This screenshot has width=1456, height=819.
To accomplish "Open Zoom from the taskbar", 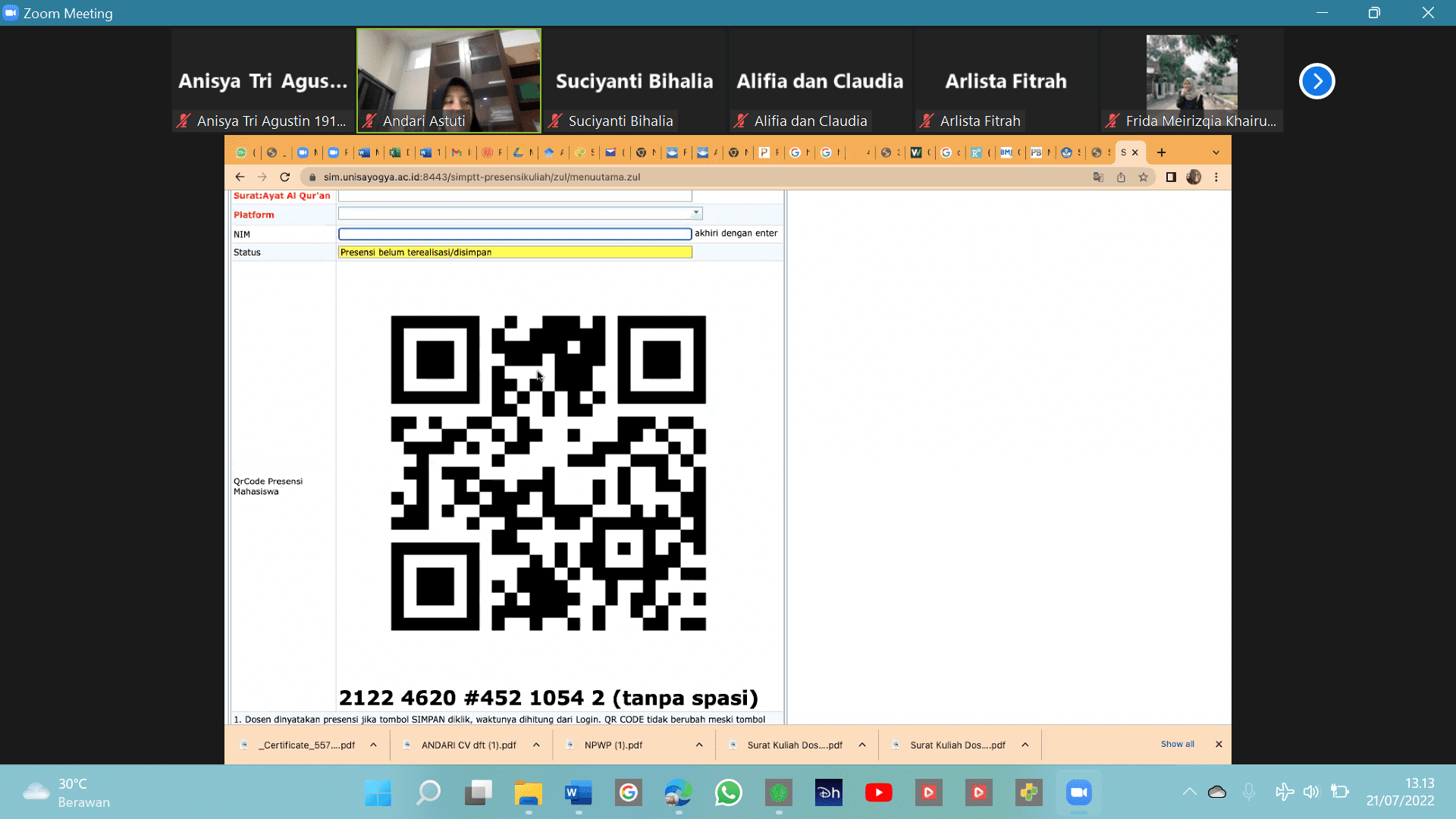I will (1078, 792).
